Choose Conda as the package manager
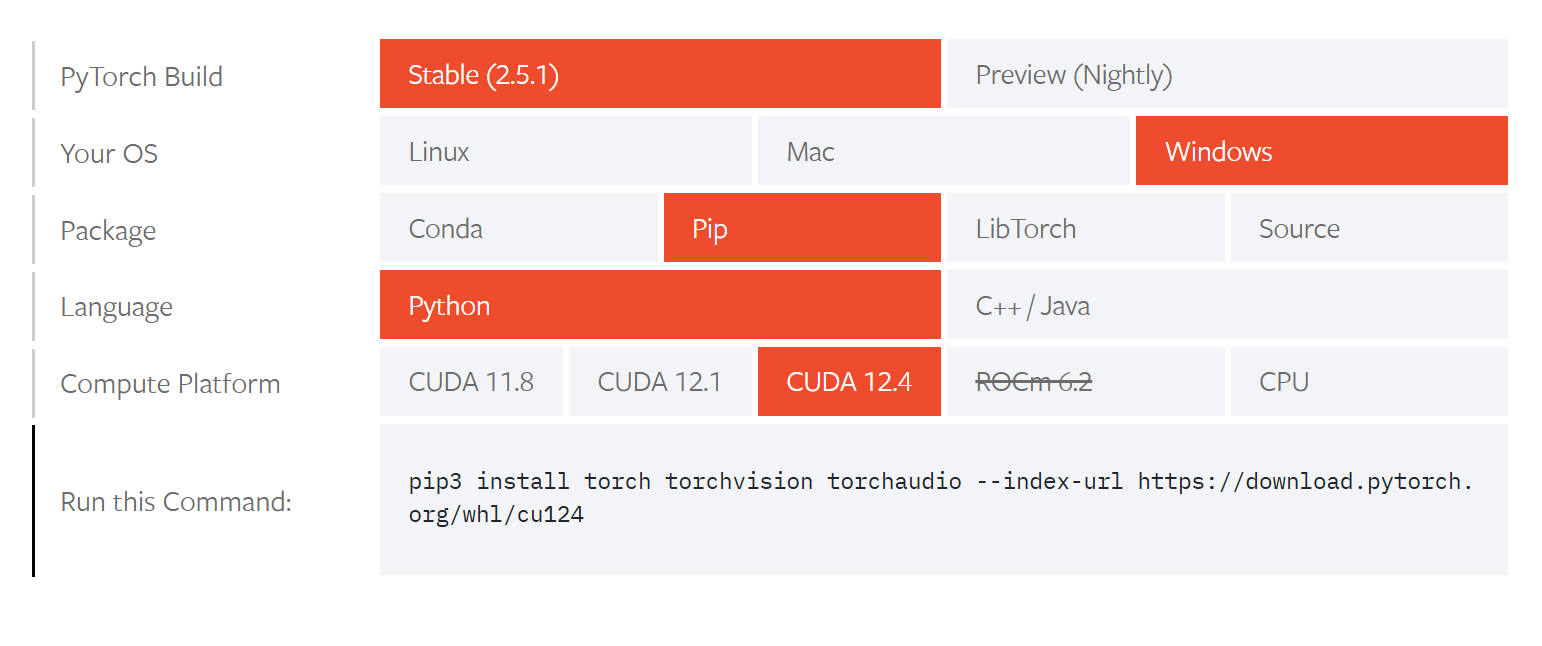 [518, 228]
